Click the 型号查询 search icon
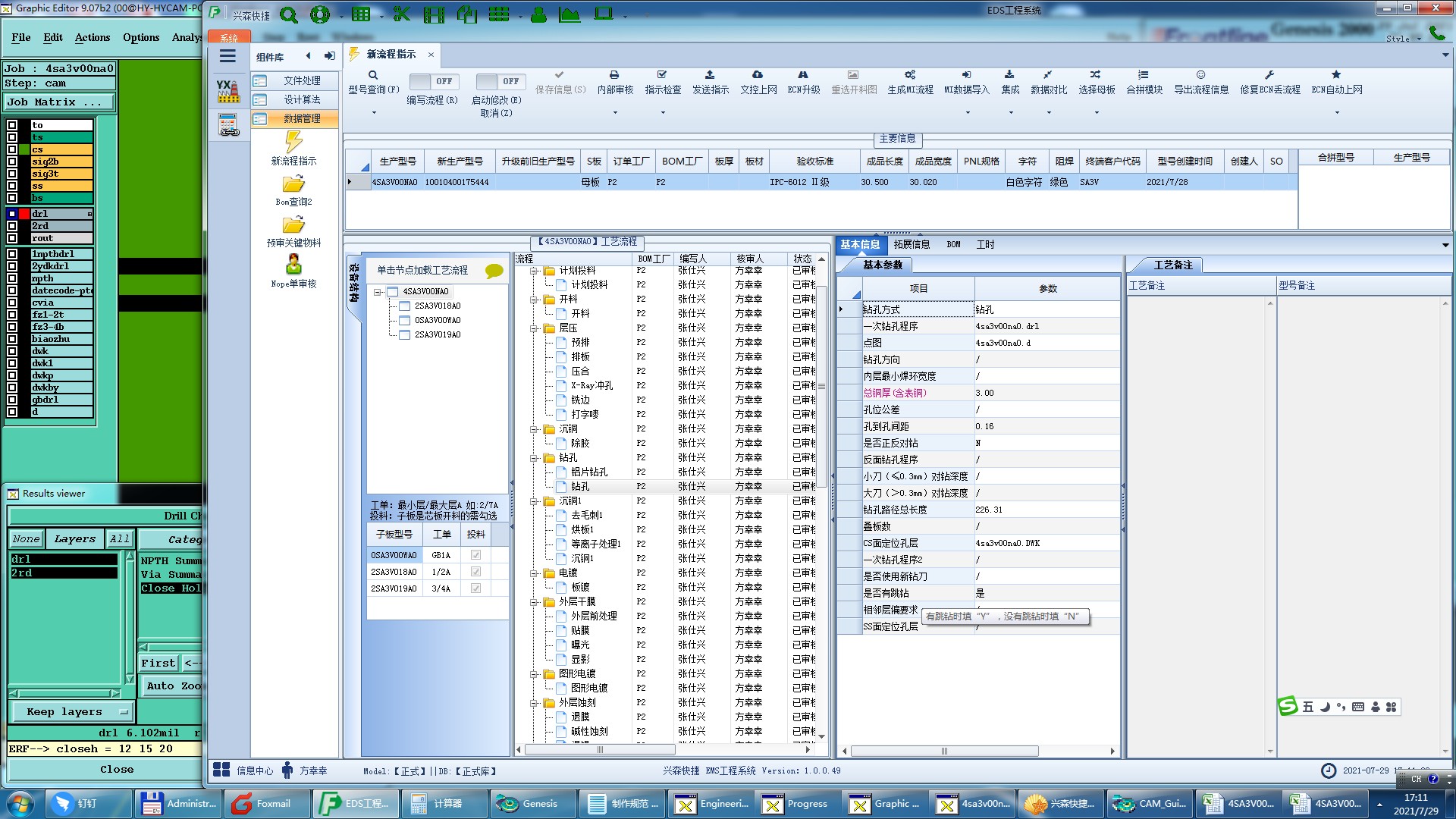Image resolution: width=1456 pixels, height=819 pixels. tap(373, 75)
